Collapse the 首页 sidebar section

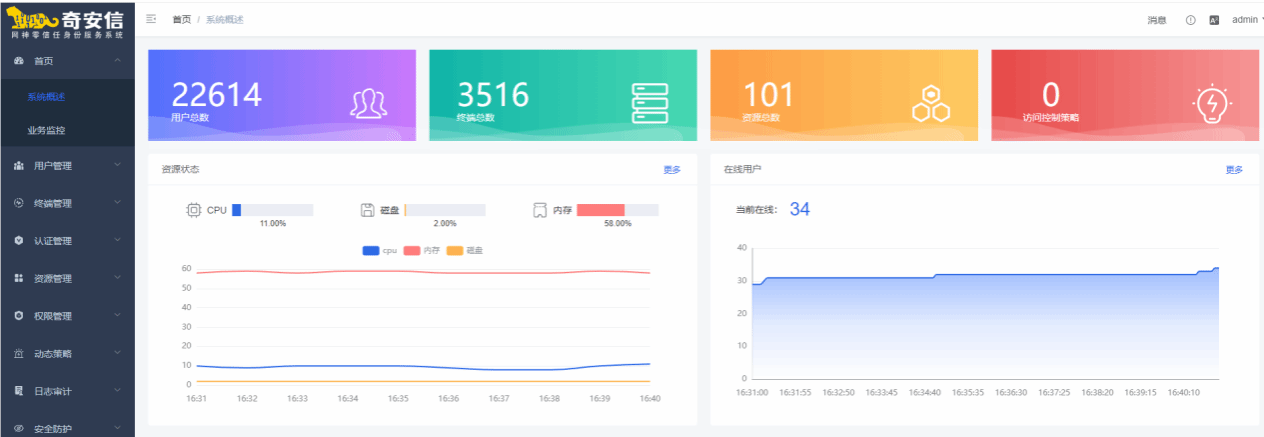pos(67,61)
